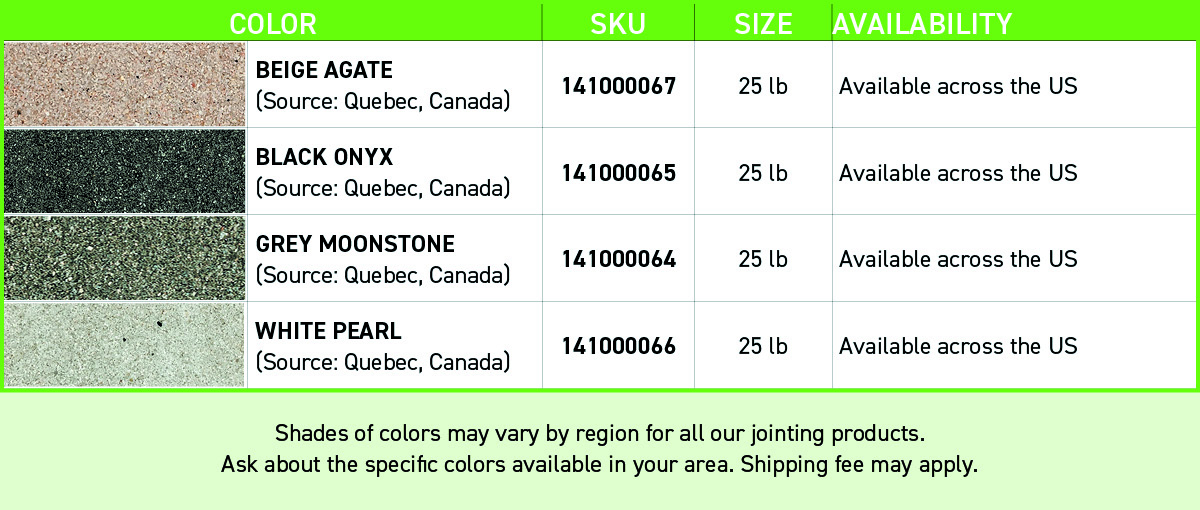The image size is (1200, 510).
Task: Click SKU number 141000065
Action: coord(618,173)
